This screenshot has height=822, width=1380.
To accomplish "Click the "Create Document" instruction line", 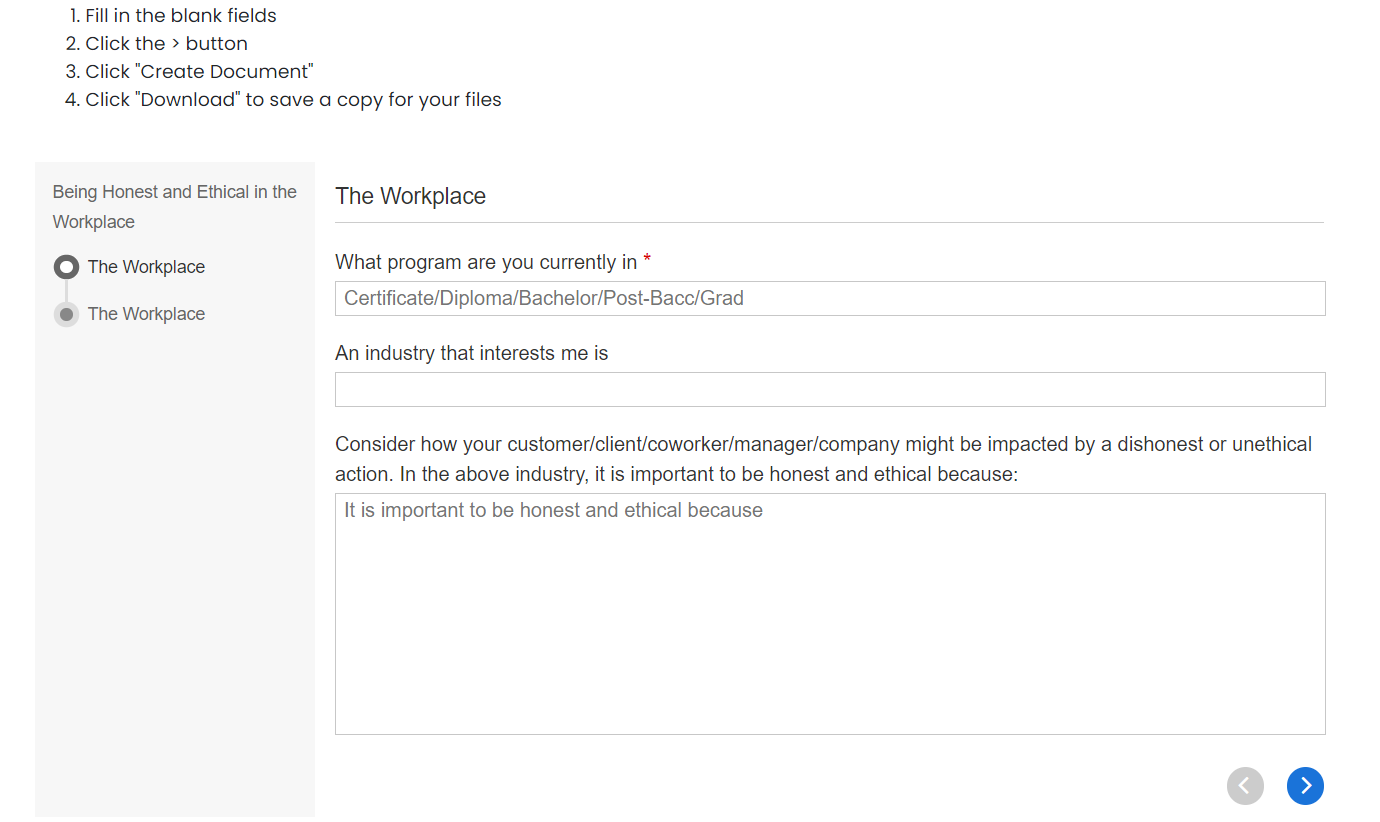I will [x=199, y=72].
